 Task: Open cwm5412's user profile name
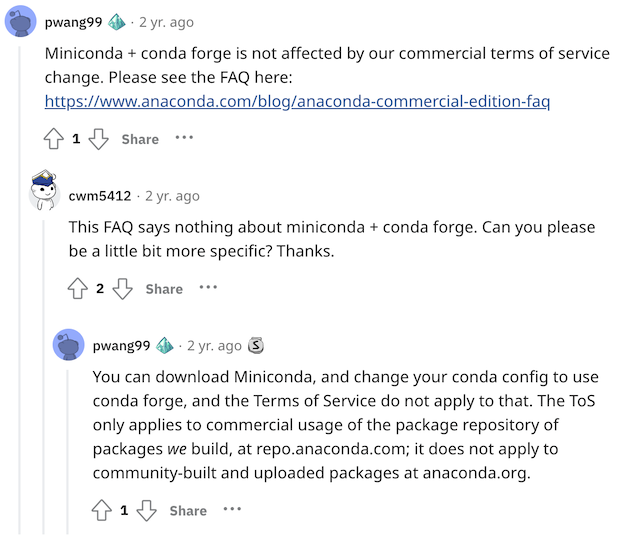point(100,196)
